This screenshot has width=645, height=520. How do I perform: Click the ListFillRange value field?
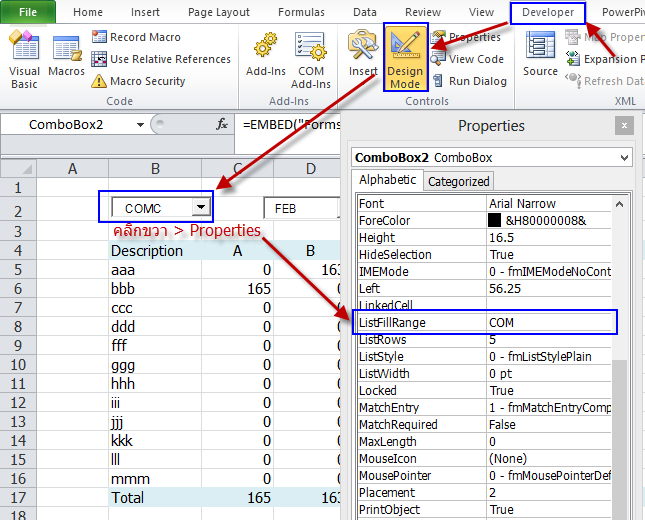[548, 322]
